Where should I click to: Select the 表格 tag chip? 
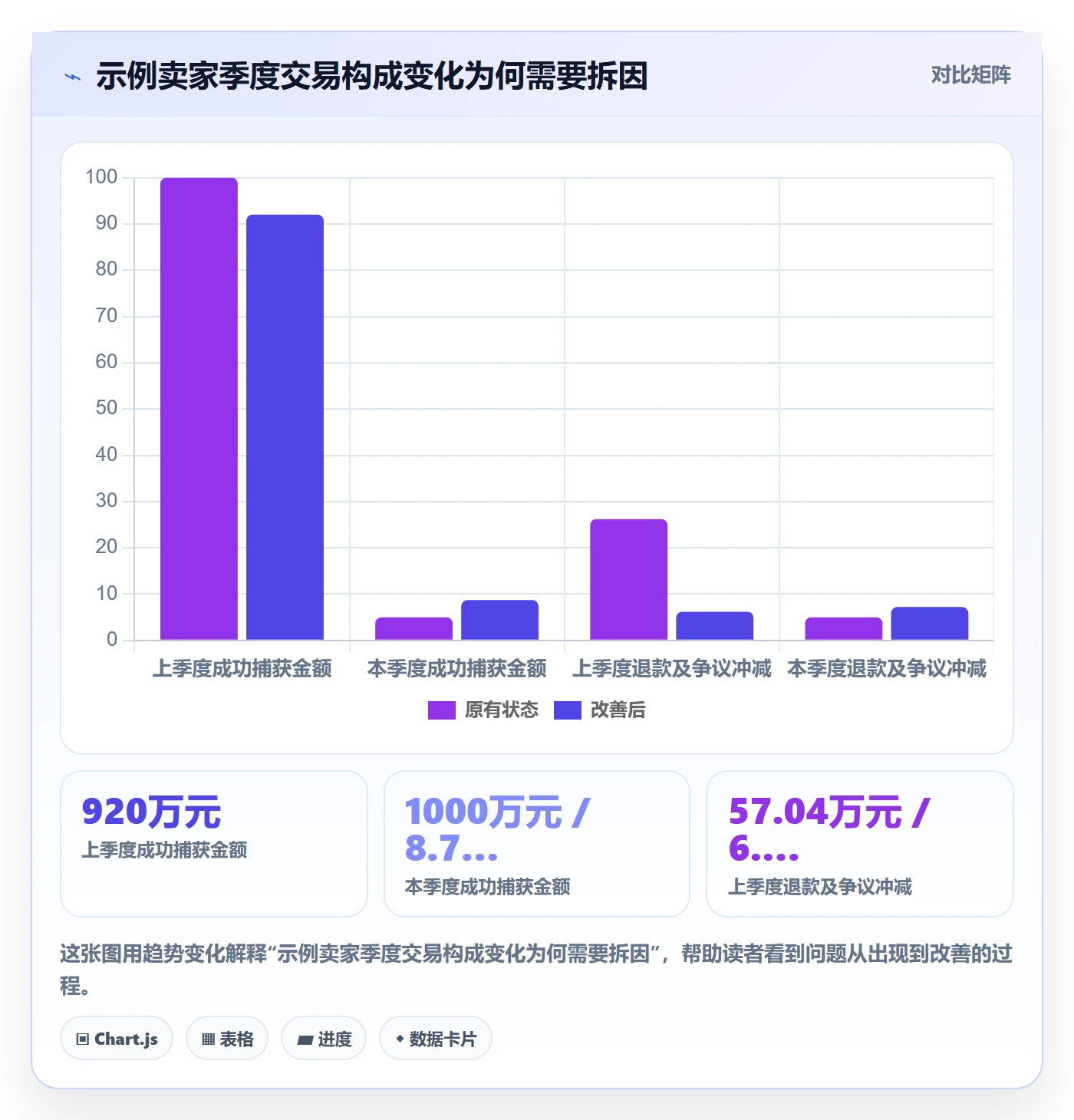click(x=227, y=1039)
